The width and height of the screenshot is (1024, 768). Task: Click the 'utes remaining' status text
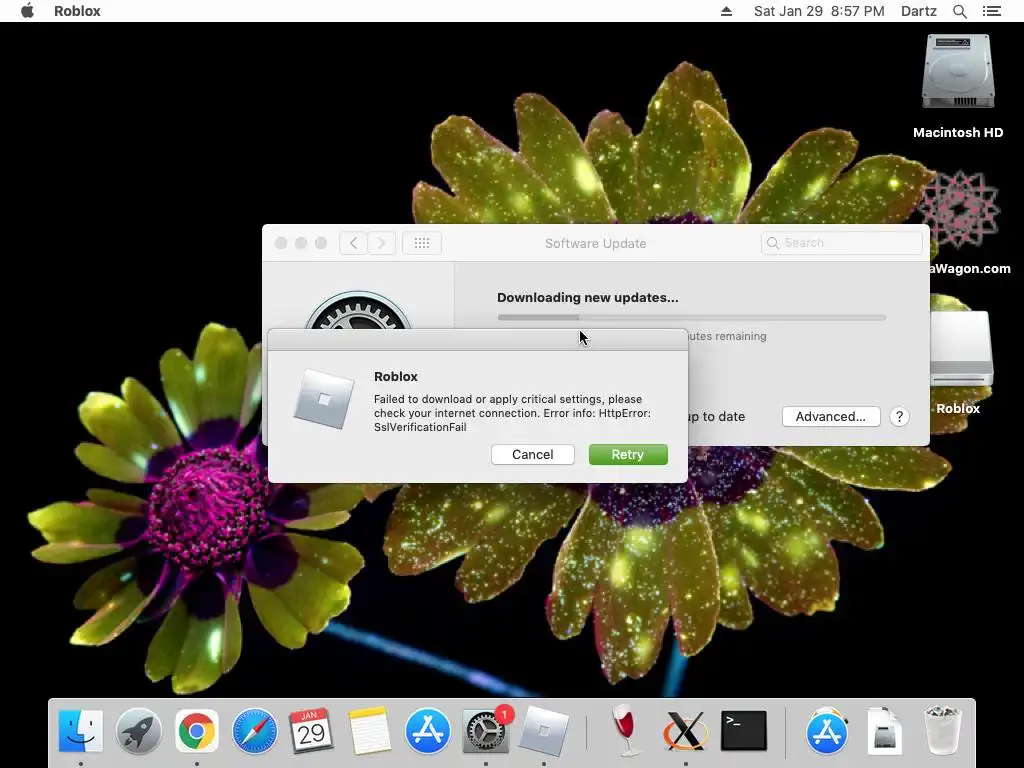727,336
